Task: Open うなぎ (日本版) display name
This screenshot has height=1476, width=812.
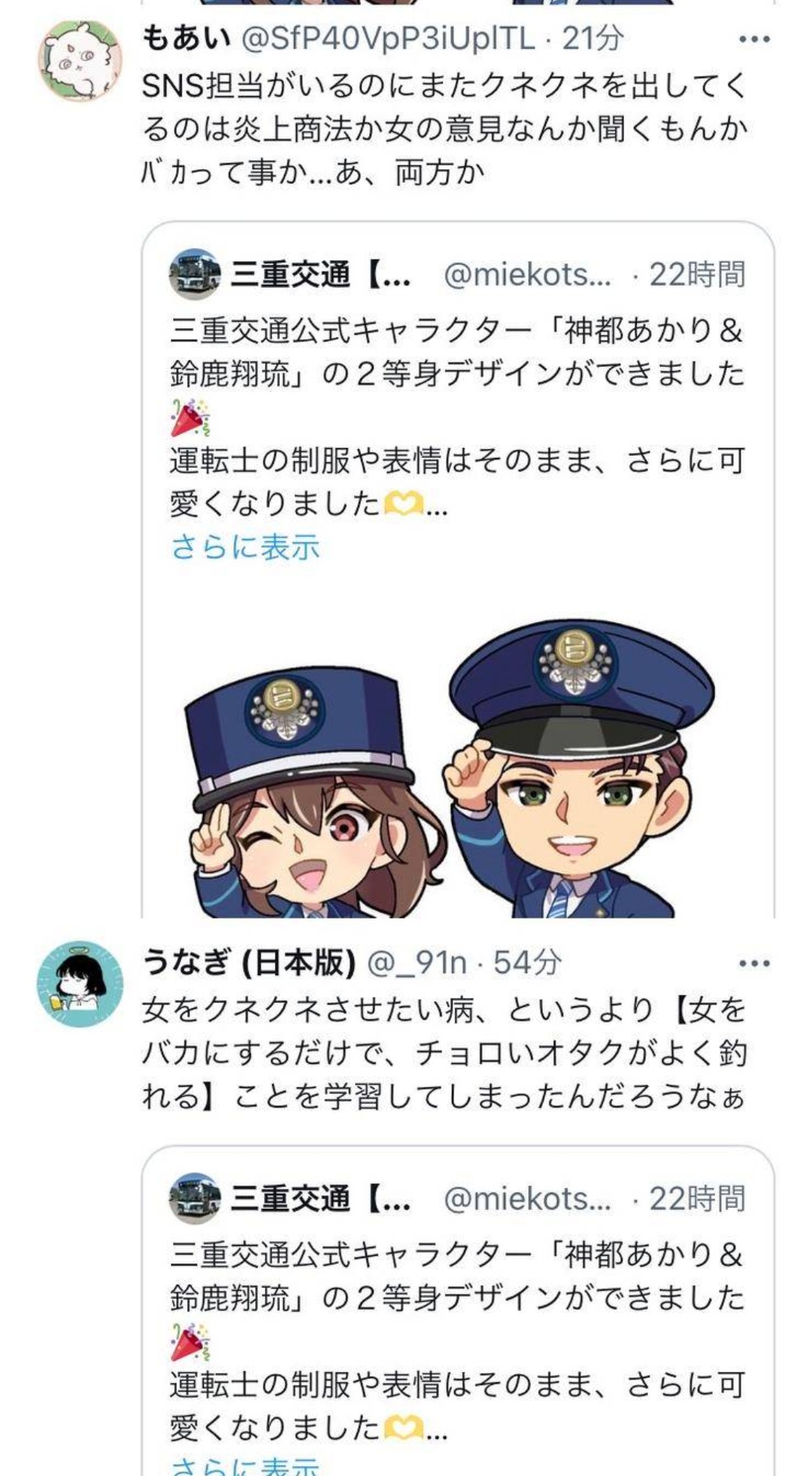Action: pyautogui.click(x=248, y=962)
